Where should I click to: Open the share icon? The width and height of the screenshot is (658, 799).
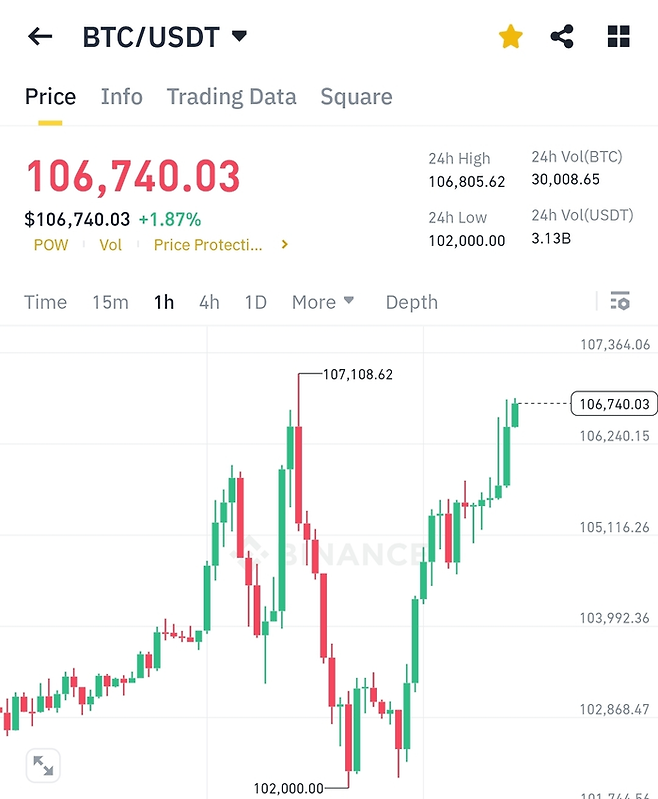[x=563, y=37]
